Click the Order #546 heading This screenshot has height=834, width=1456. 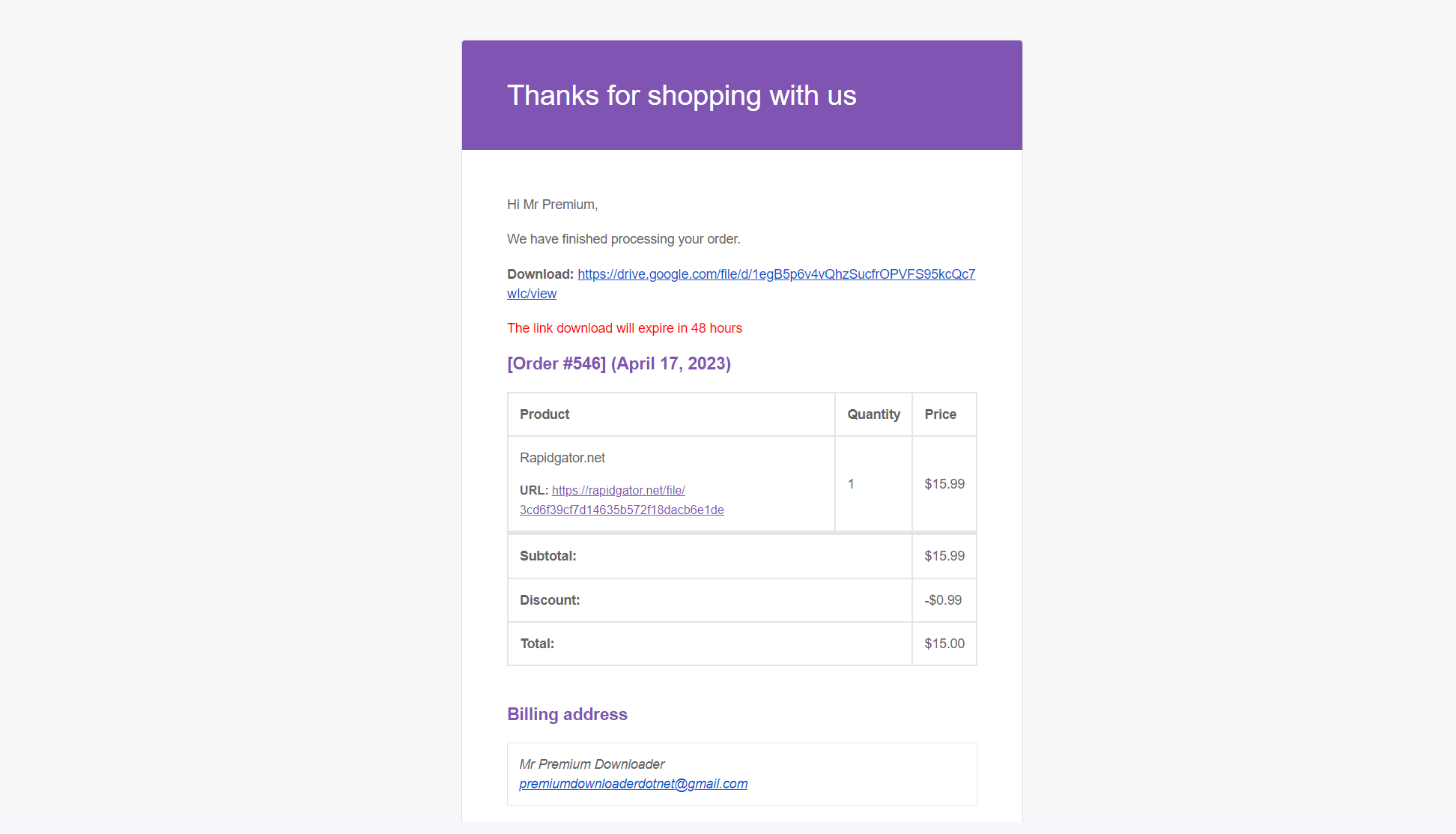point(619,363)
